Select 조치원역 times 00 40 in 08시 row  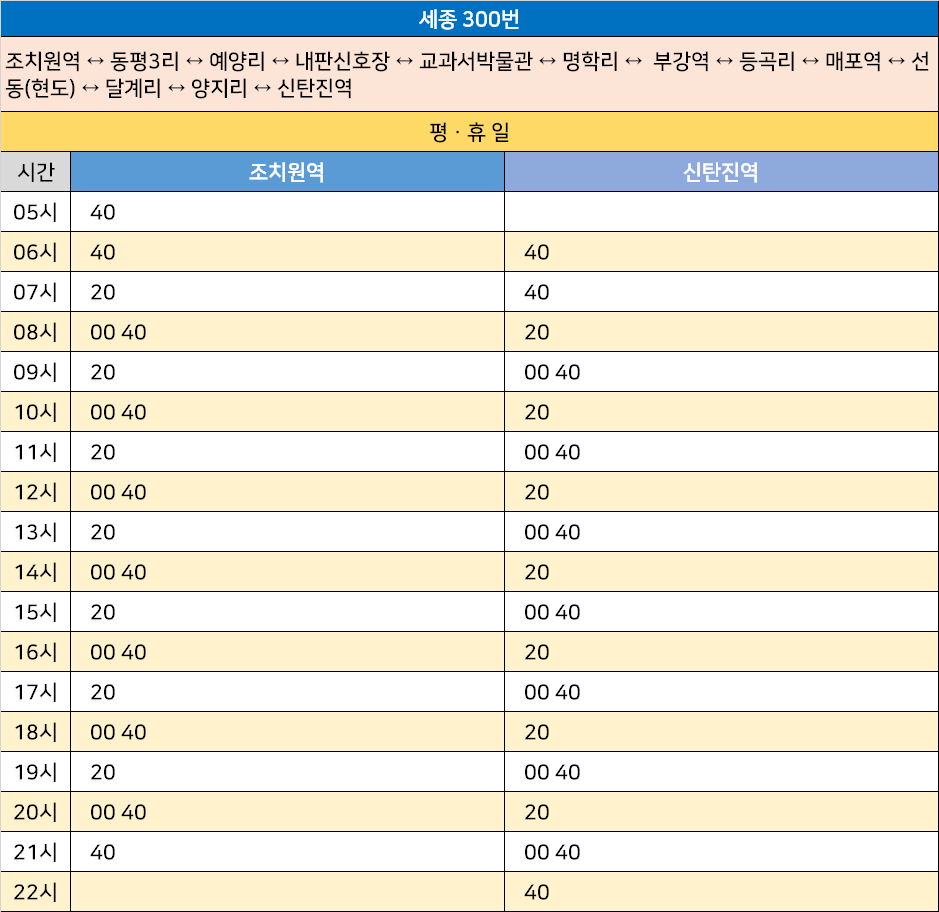(x=118, y=332)
